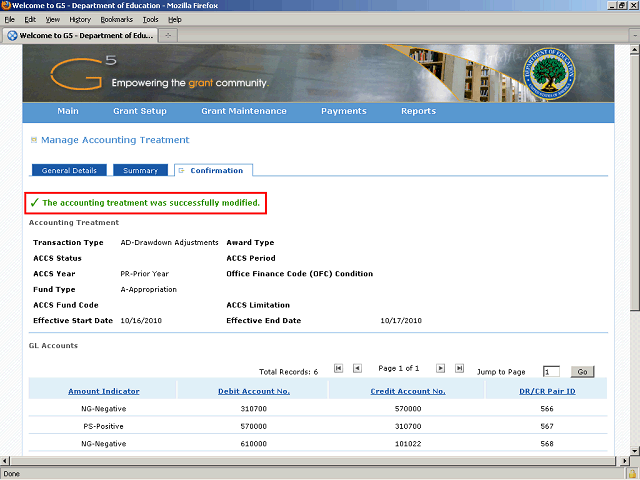Open the Grant Setup menu
The height and width of the screenshot is (480, 640).
coord(139,111)
